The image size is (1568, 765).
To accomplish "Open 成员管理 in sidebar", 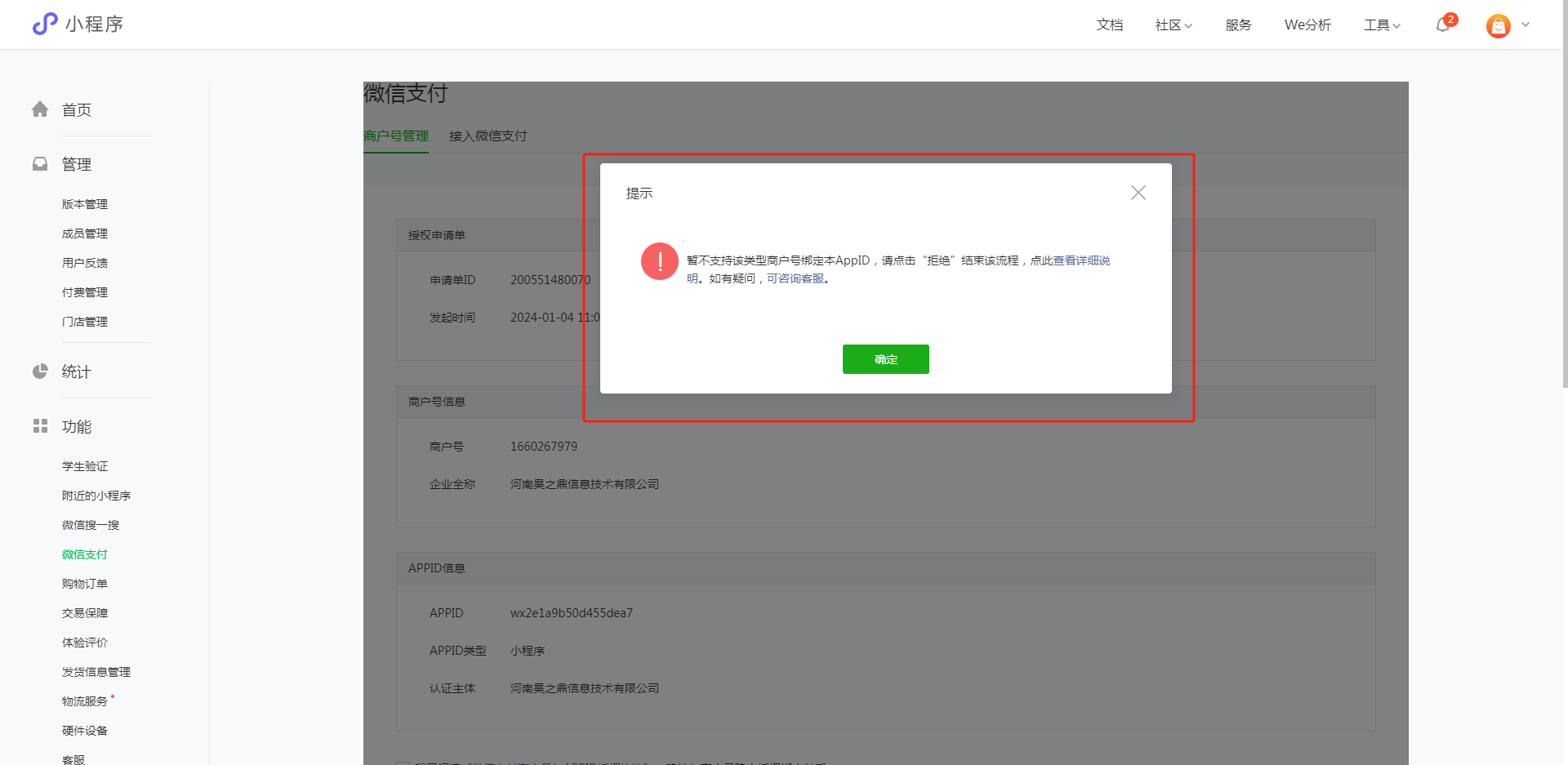I will click(x=85, y=234).
